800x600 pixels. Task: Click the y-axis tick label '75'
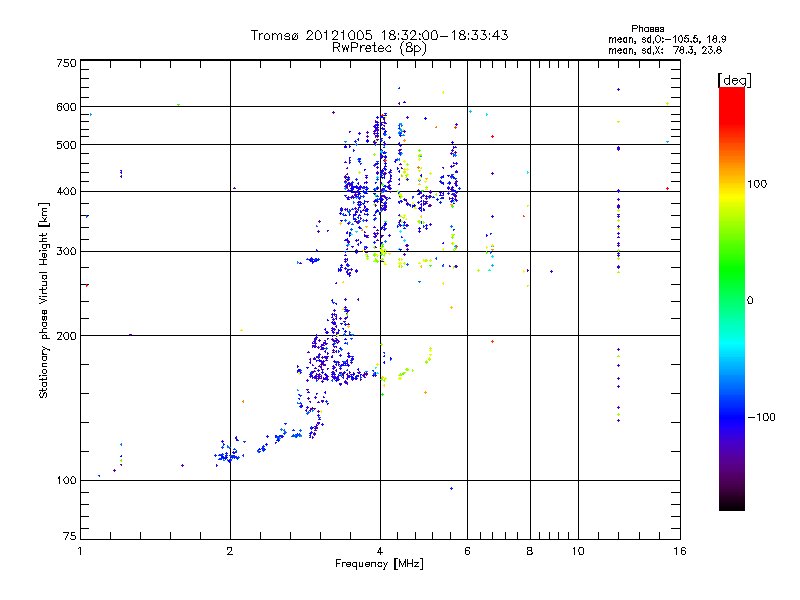pos(70,536)
